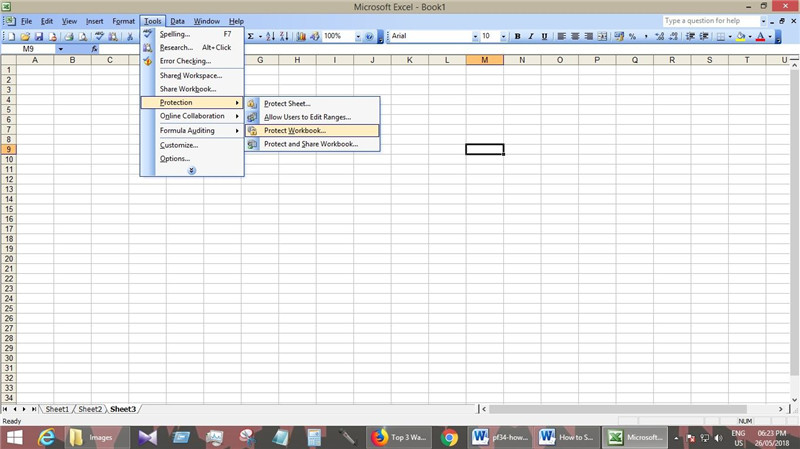Click the Increase Decimal icon
Viewport: 800px width, 449px height.
click(660, 36)
